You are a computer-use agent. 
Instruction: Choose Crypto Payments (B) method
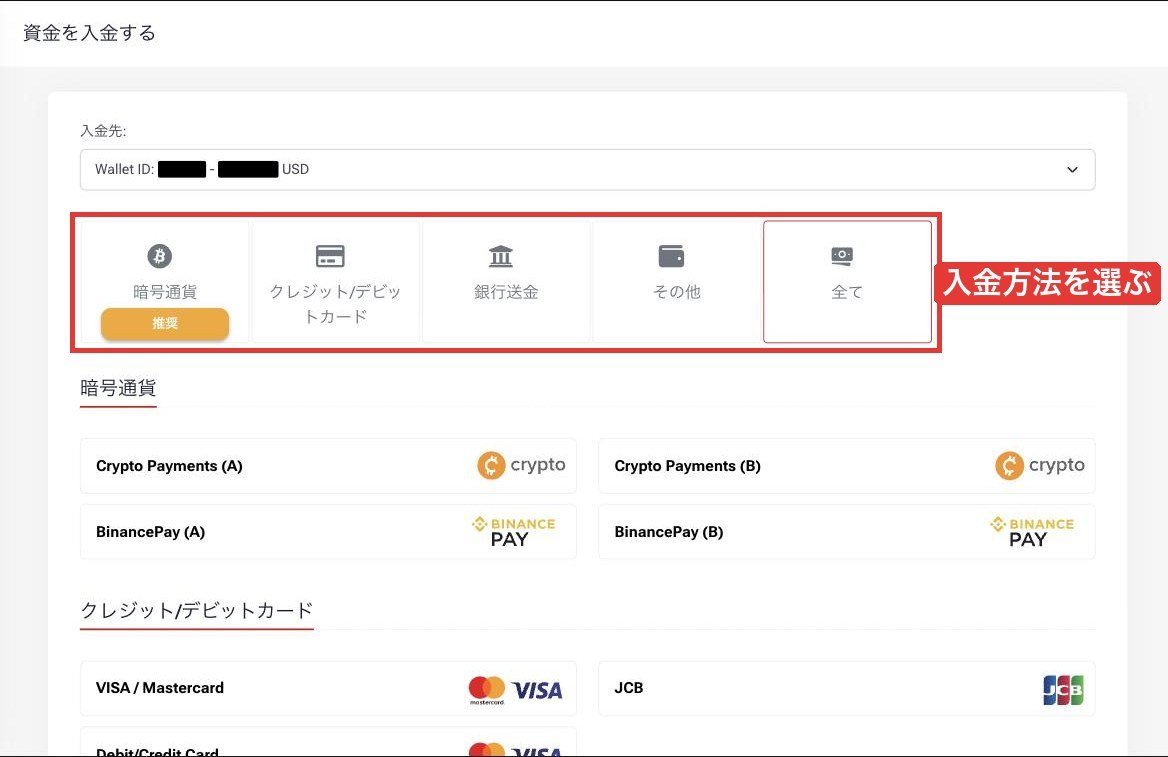click(x=847, y=466)
